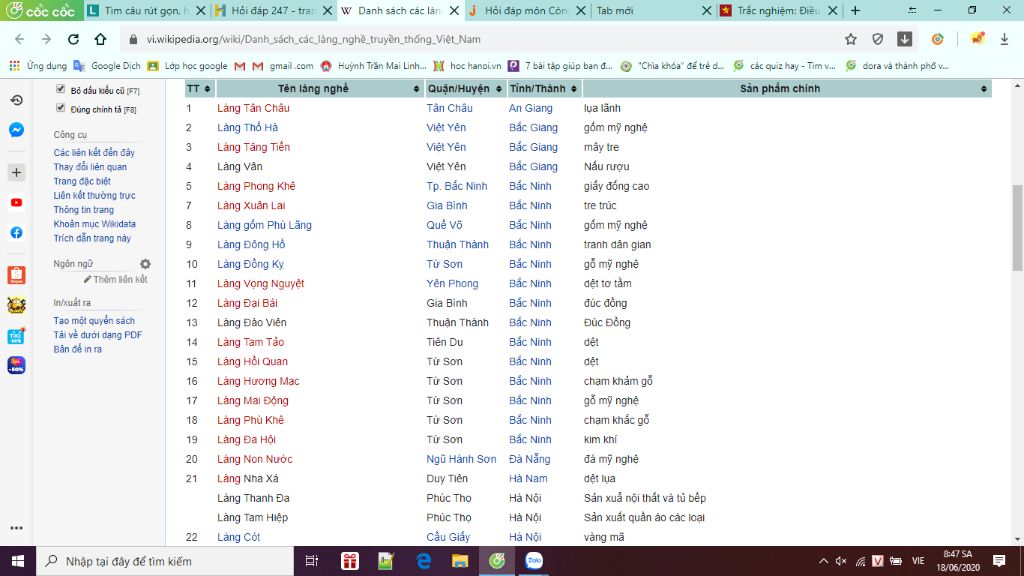Open the 'Ngũ Hành Sơn' district link
This screenshot has height=576, width=1024.
(461, 459)
